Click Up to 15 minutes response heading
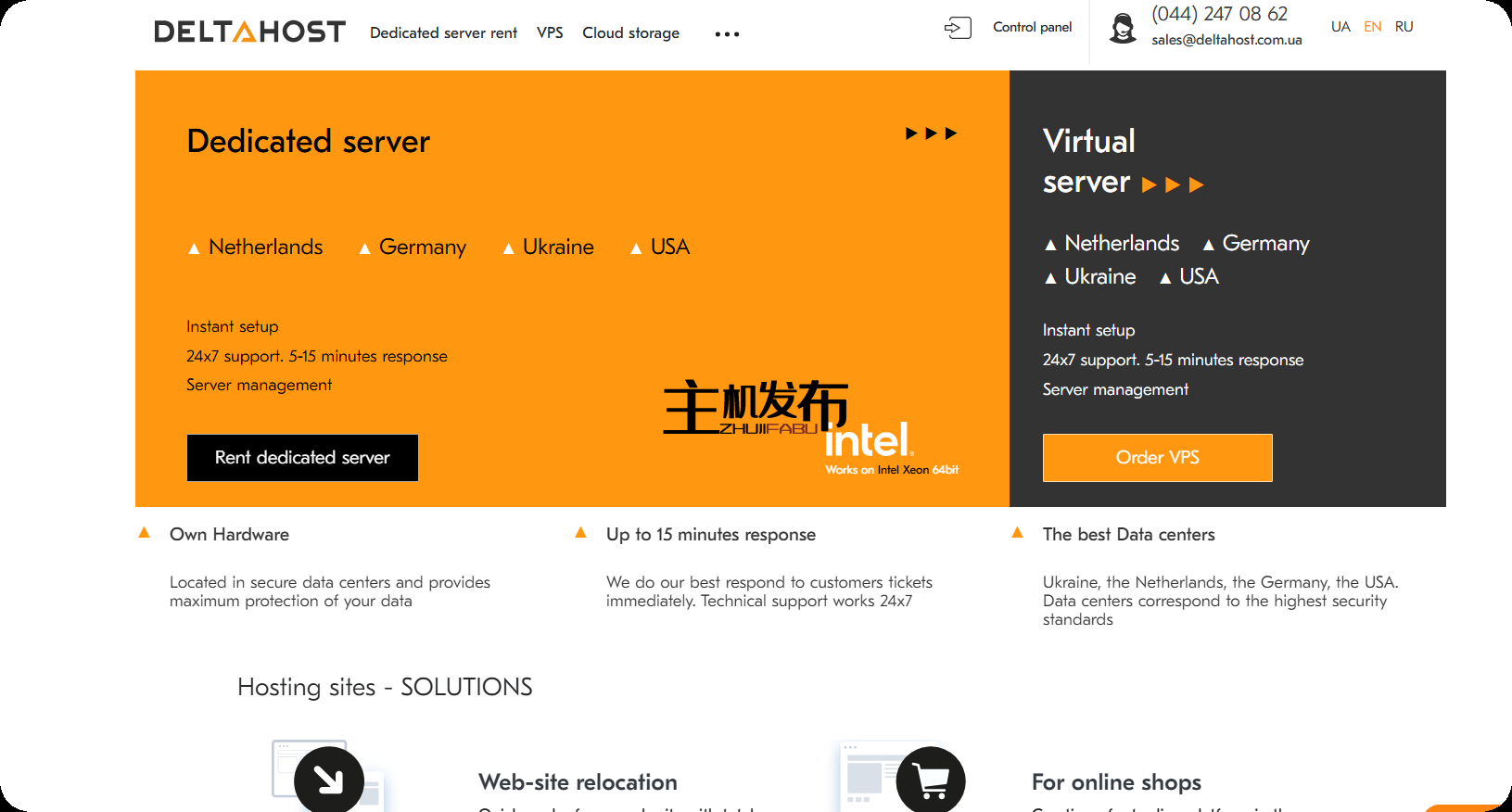 [x=711, y=535]
